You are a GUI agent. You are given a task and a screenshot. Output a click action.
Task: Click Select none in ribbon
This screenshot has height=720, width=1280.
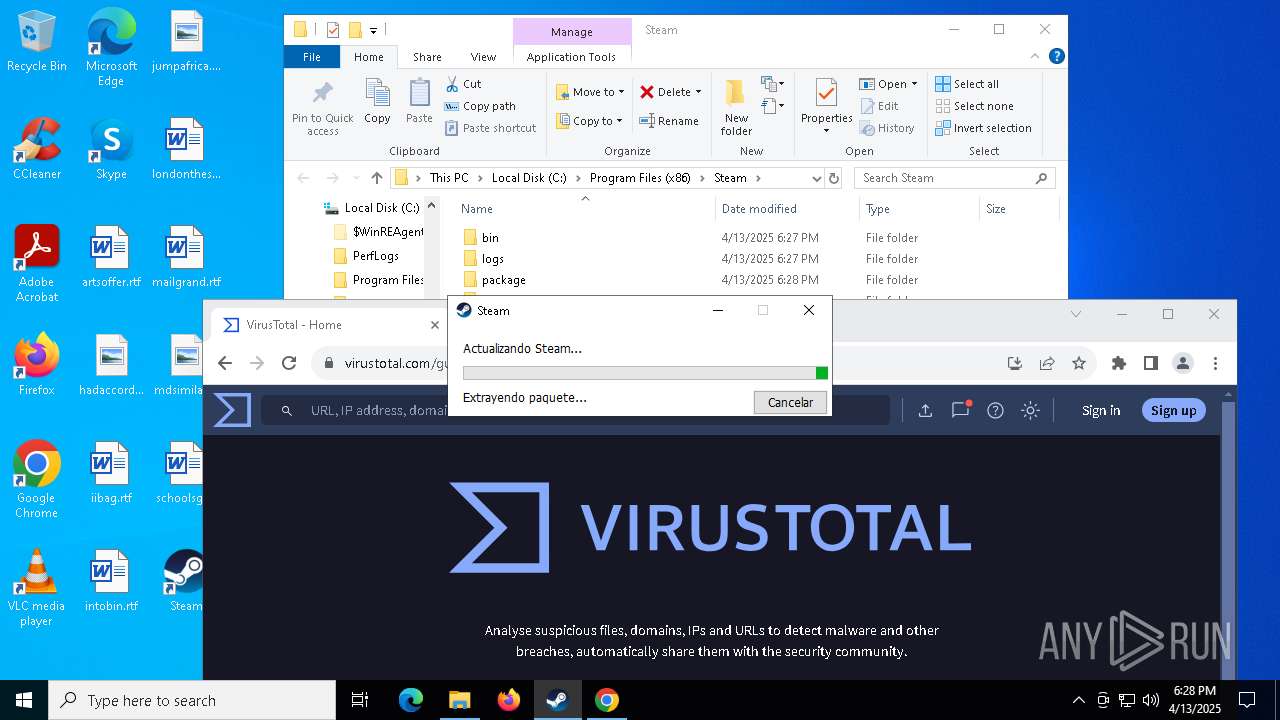[x=974, y=106]
